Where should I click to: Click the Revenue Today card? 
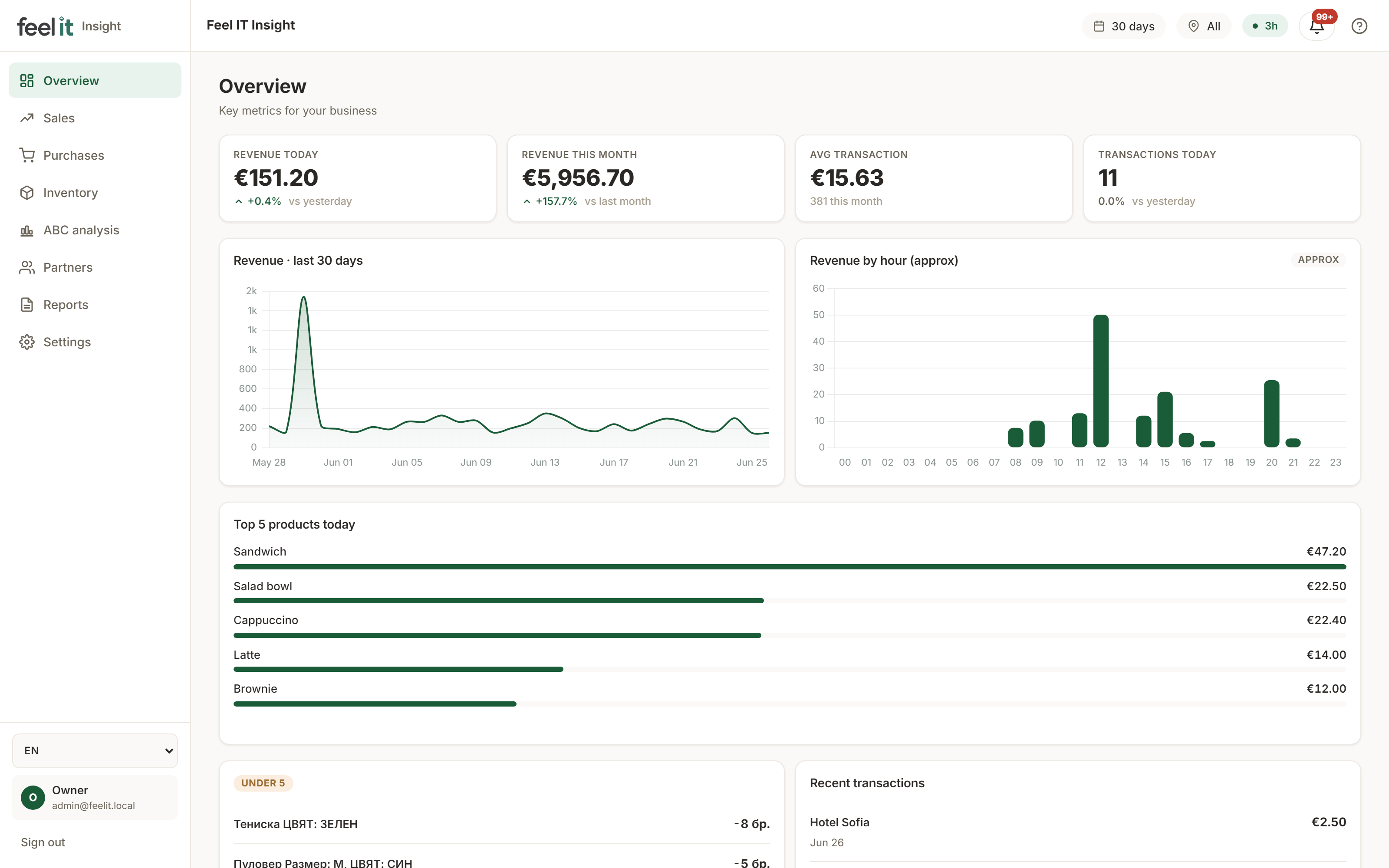(357, 178)
